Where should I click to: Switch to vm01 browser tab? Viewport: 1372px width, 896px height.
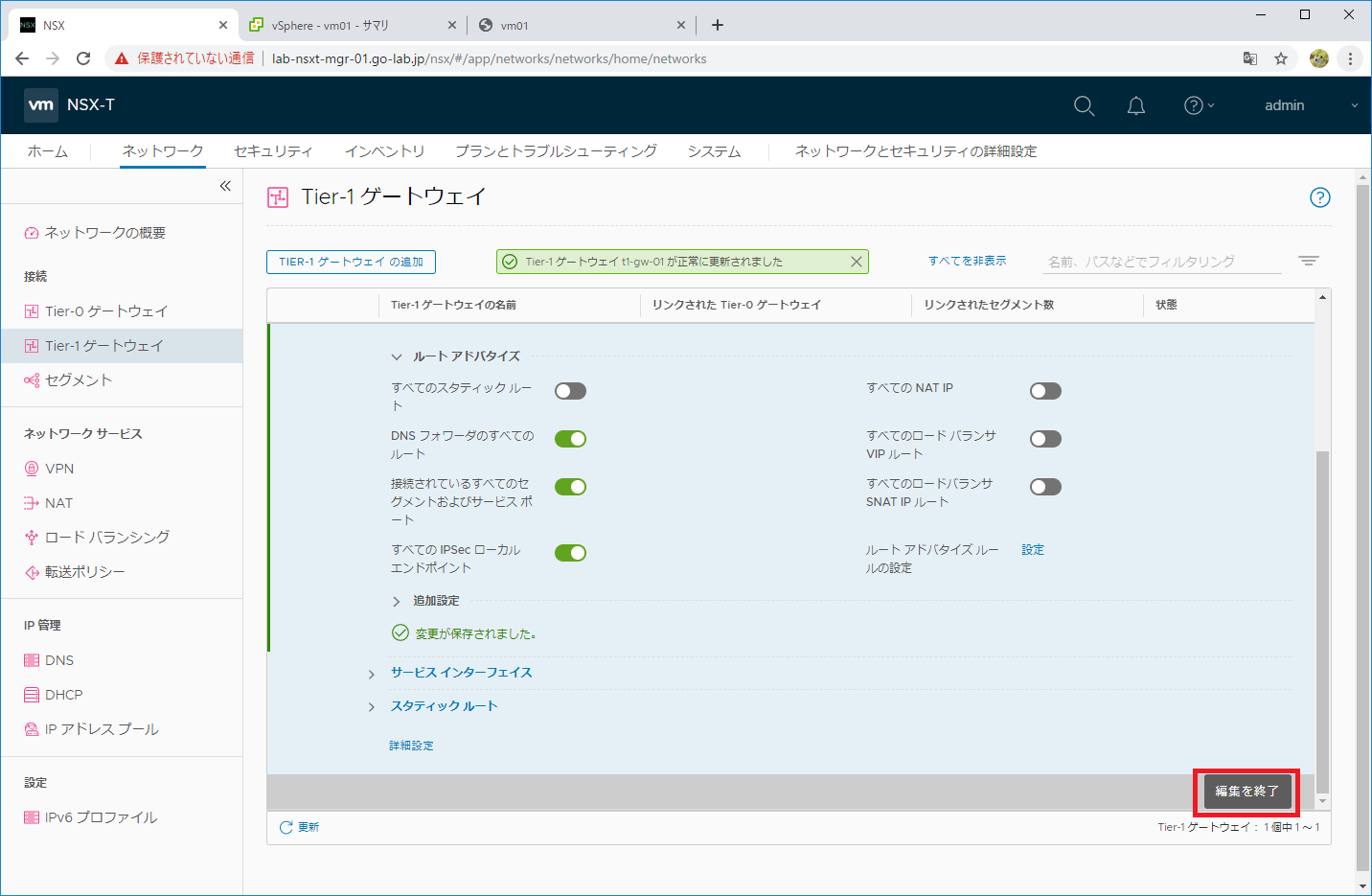582,25
